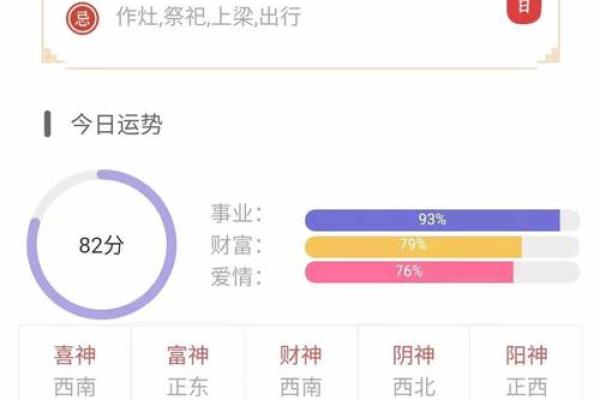Viewport: 600px width, 400px height.
Task: Tap the red 日 badge icon
Action: (524, 9)
